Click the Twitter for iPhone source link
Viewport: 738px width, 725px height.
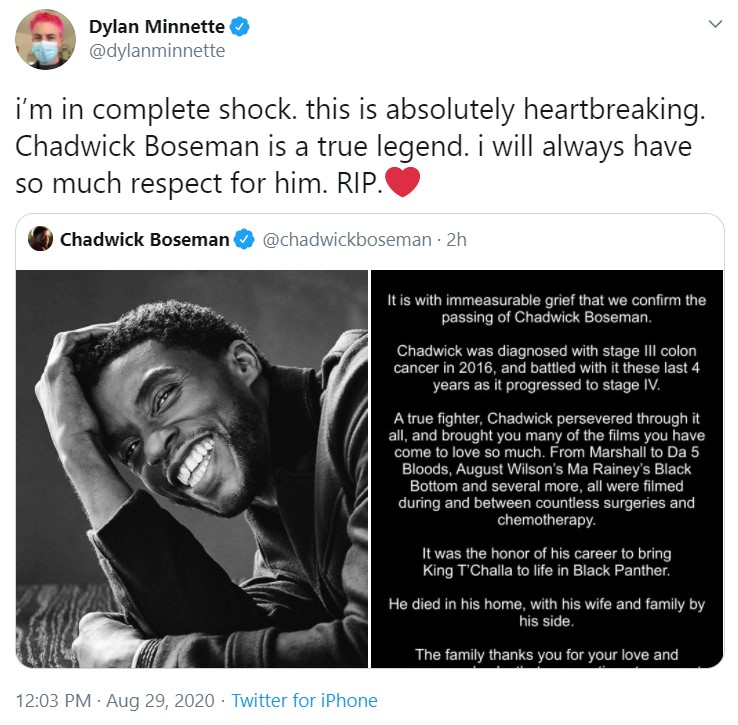(305, 701)
